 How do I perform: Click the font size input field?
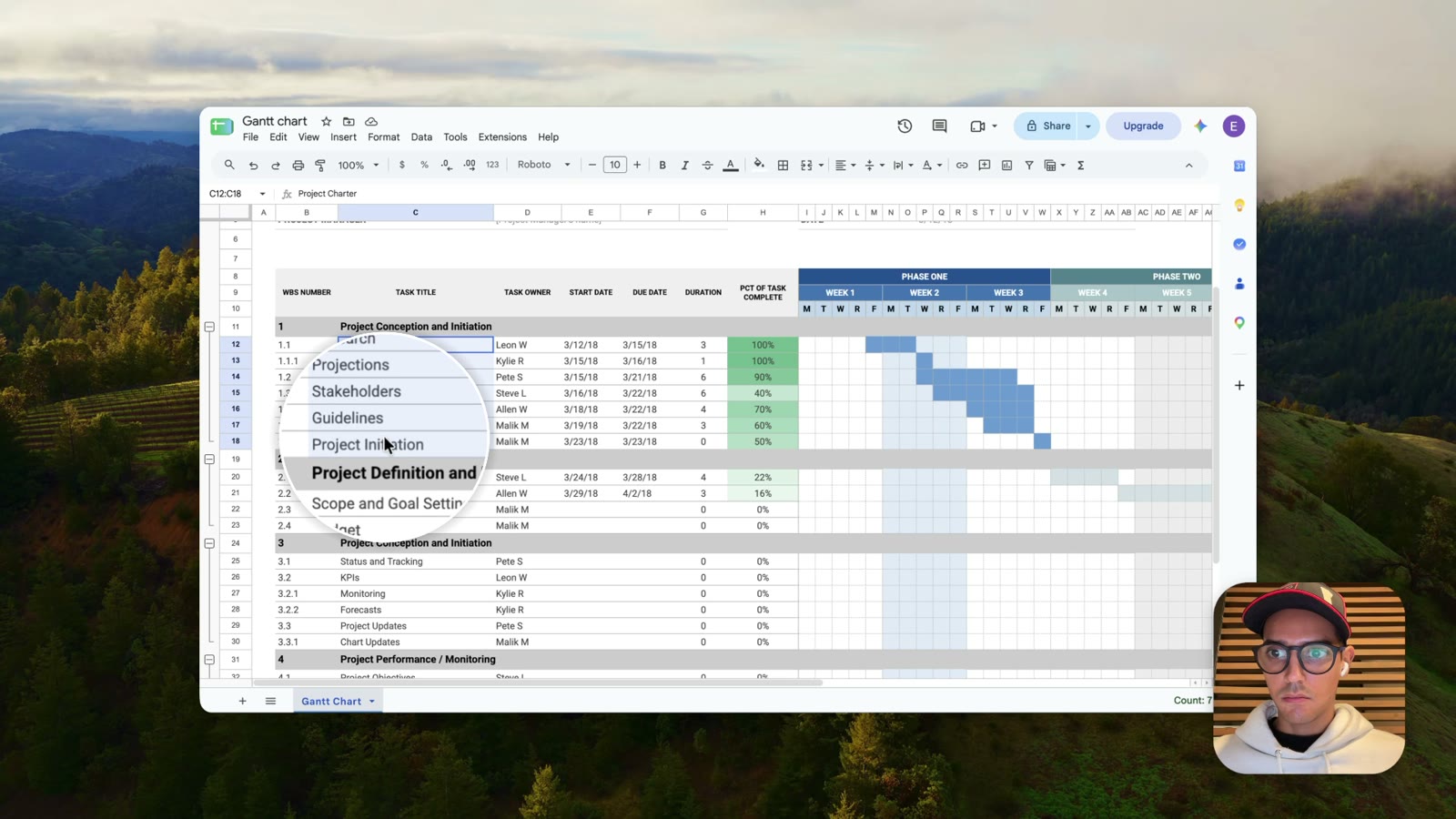click(615, 165)
